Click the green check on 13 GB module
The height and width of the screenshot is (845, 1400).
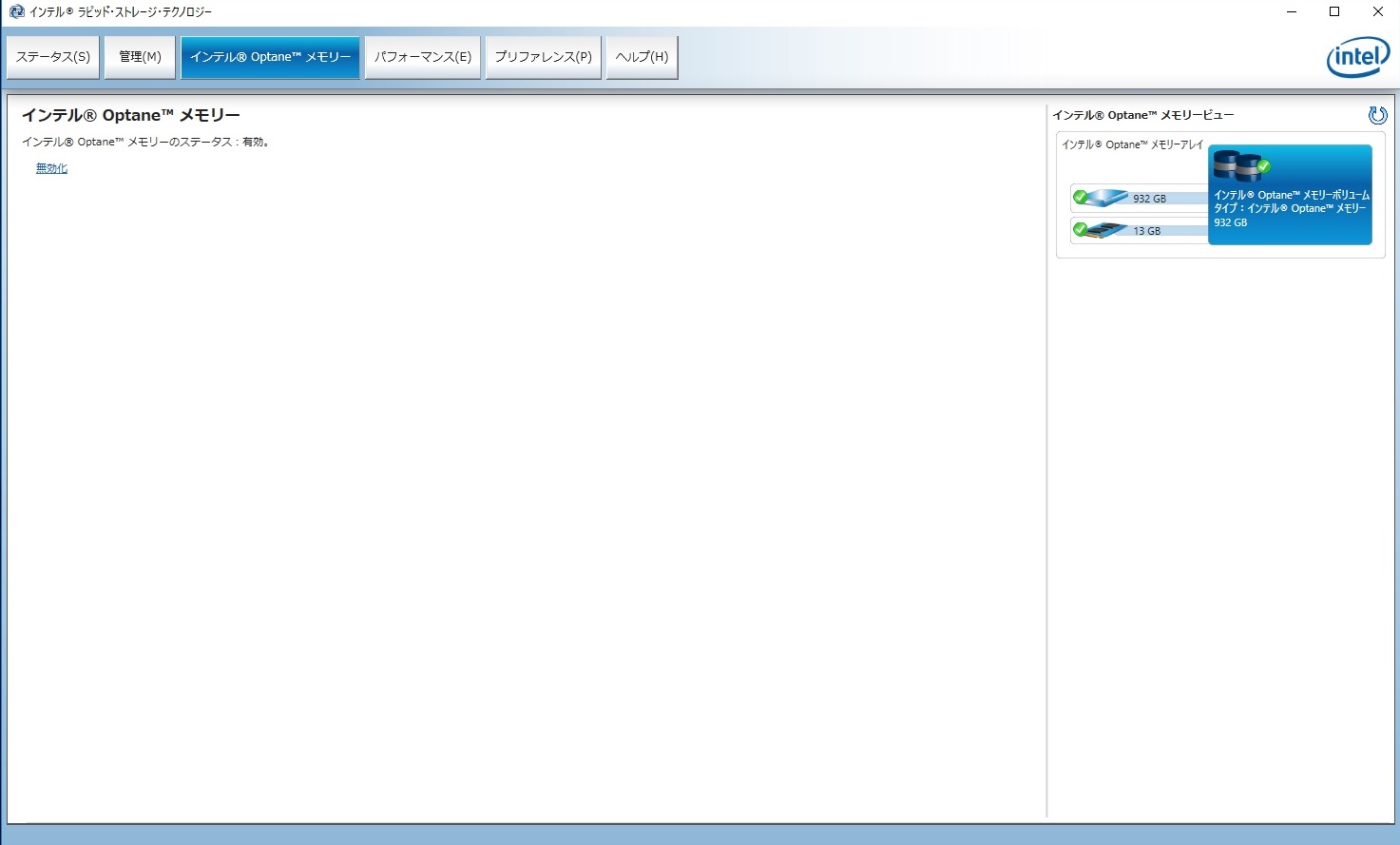pos(1081,229)
